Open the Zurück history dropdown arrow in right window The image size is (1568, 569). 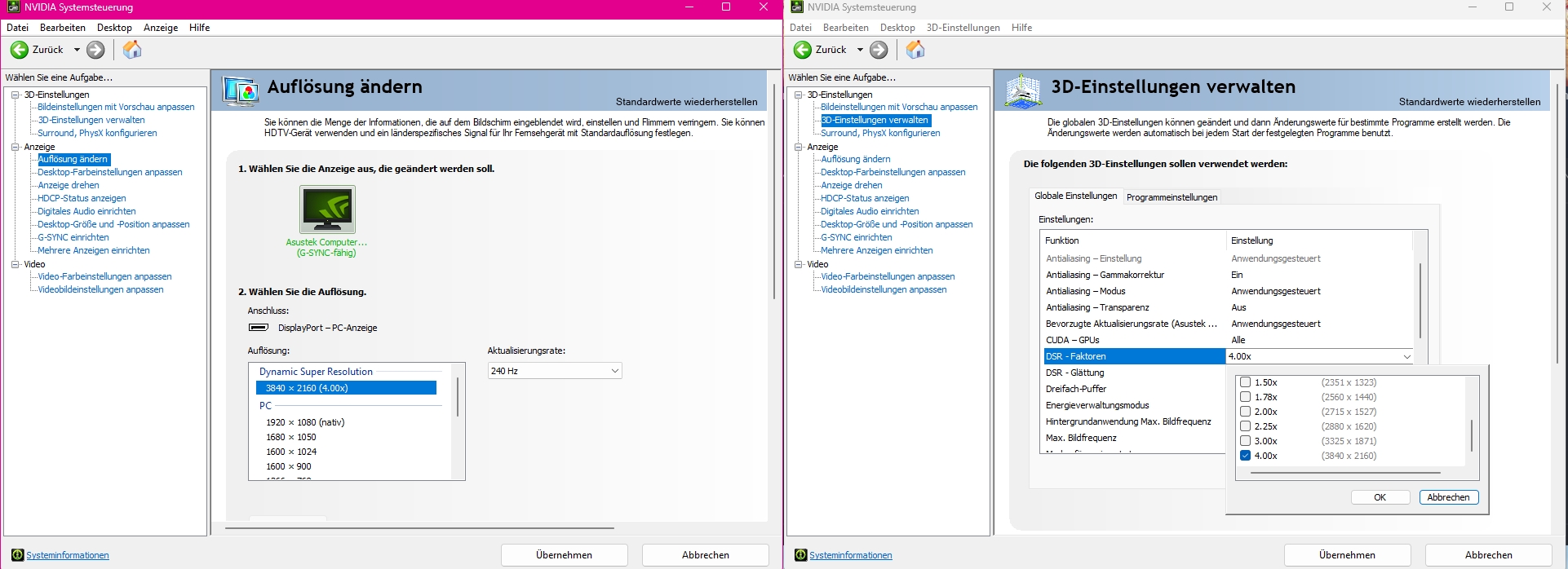[x=860, y=50]
